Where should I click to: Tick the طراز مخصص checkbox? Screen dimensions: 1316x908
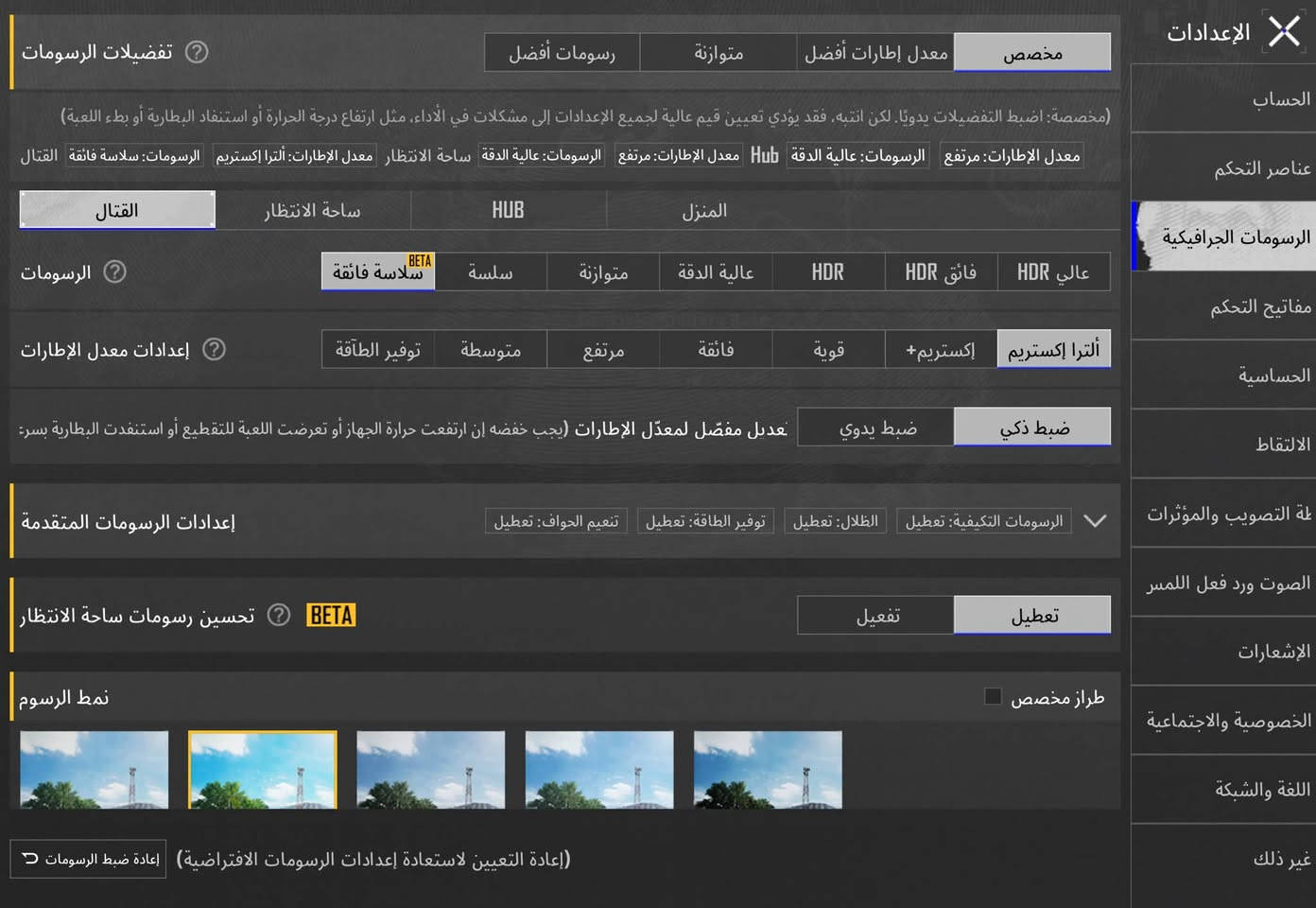tap(993, 697)
